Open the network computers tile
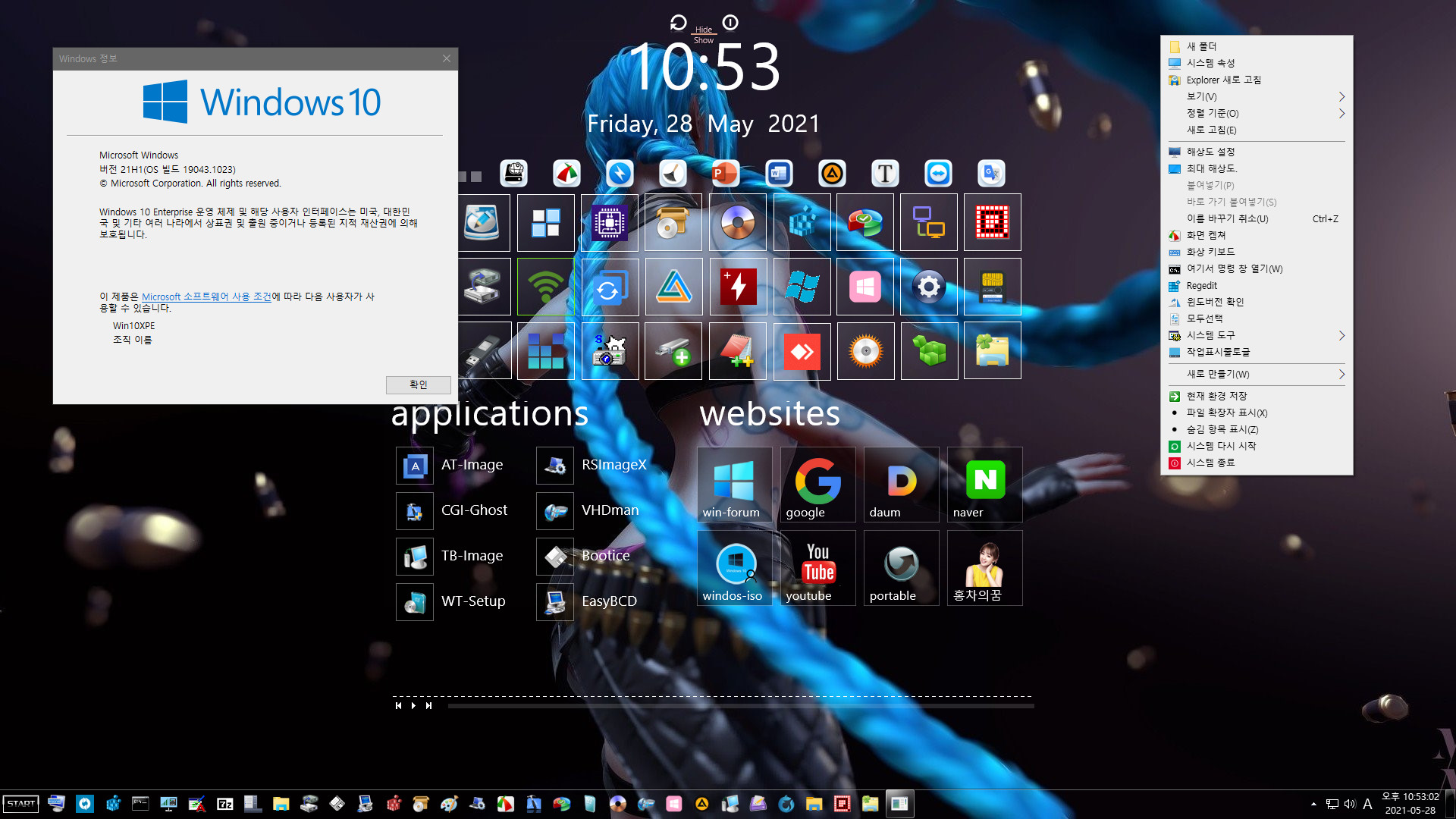The image size is (1456, 819). click(x=929, y=222)
